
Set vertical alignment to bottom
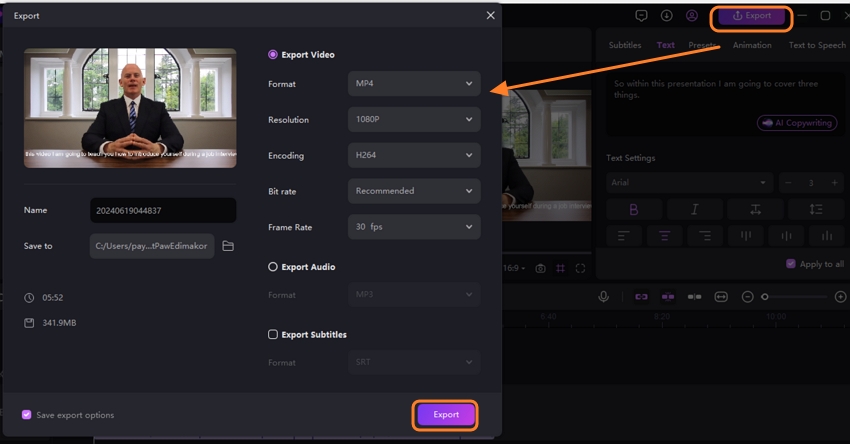point(827,236)
